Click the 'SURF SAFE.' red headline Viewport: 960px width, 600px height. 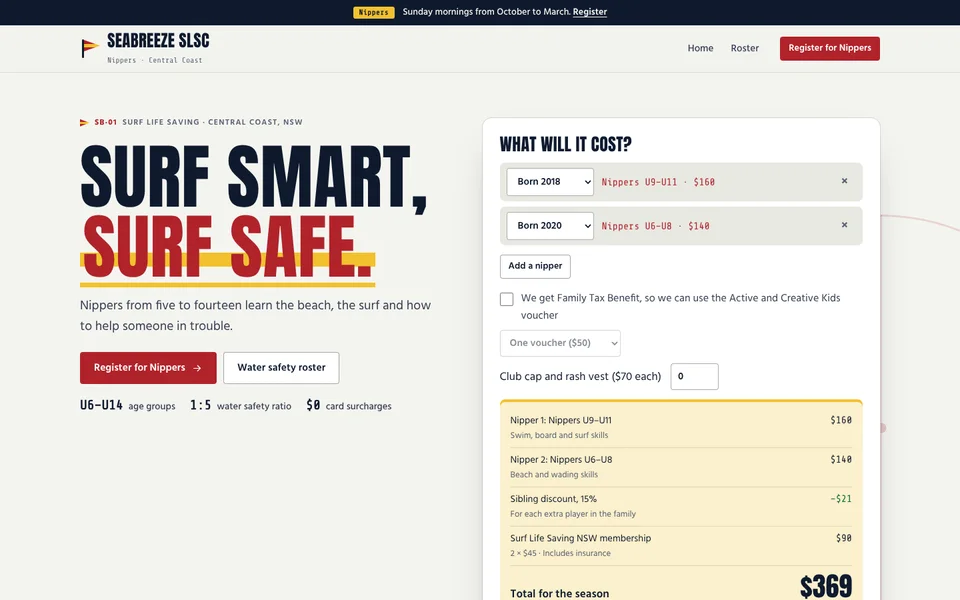[227, 246]
